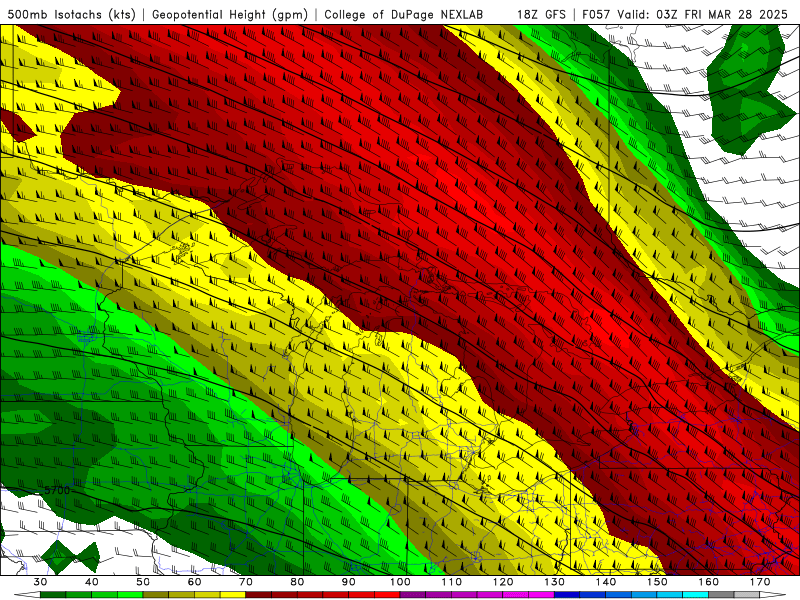Click the 170 value on the color scale

coord(760,582)
